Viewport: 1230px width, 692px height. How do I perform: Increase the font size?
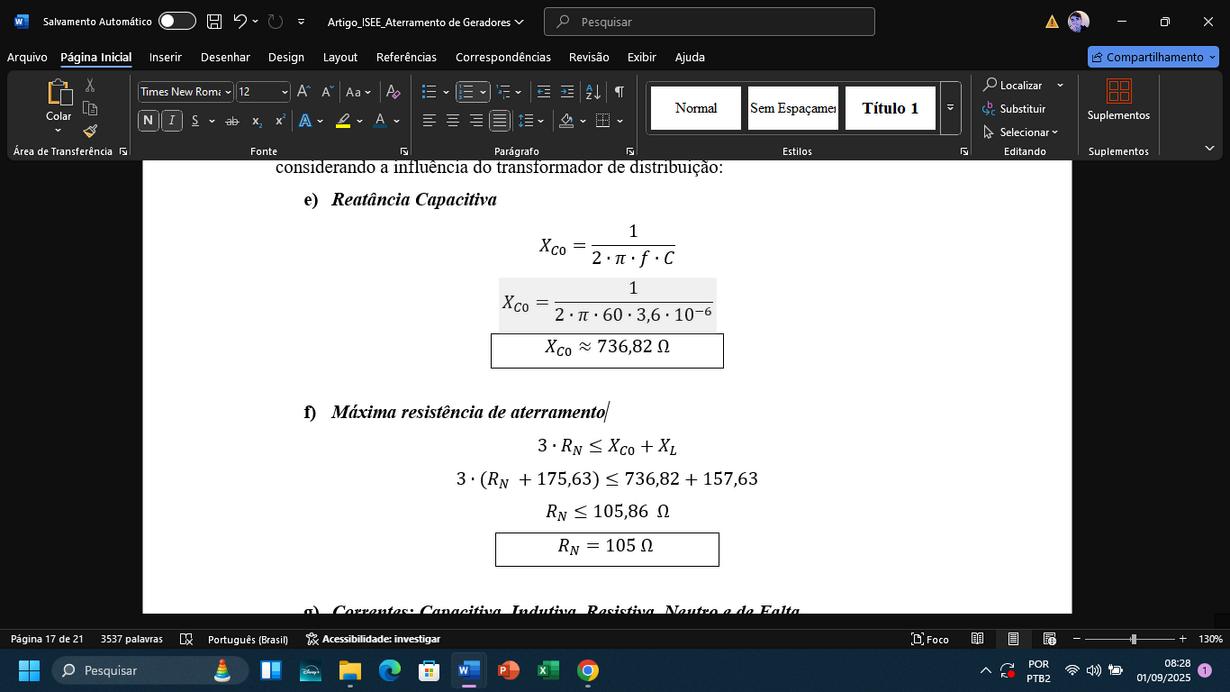click(x=303, y=92)
